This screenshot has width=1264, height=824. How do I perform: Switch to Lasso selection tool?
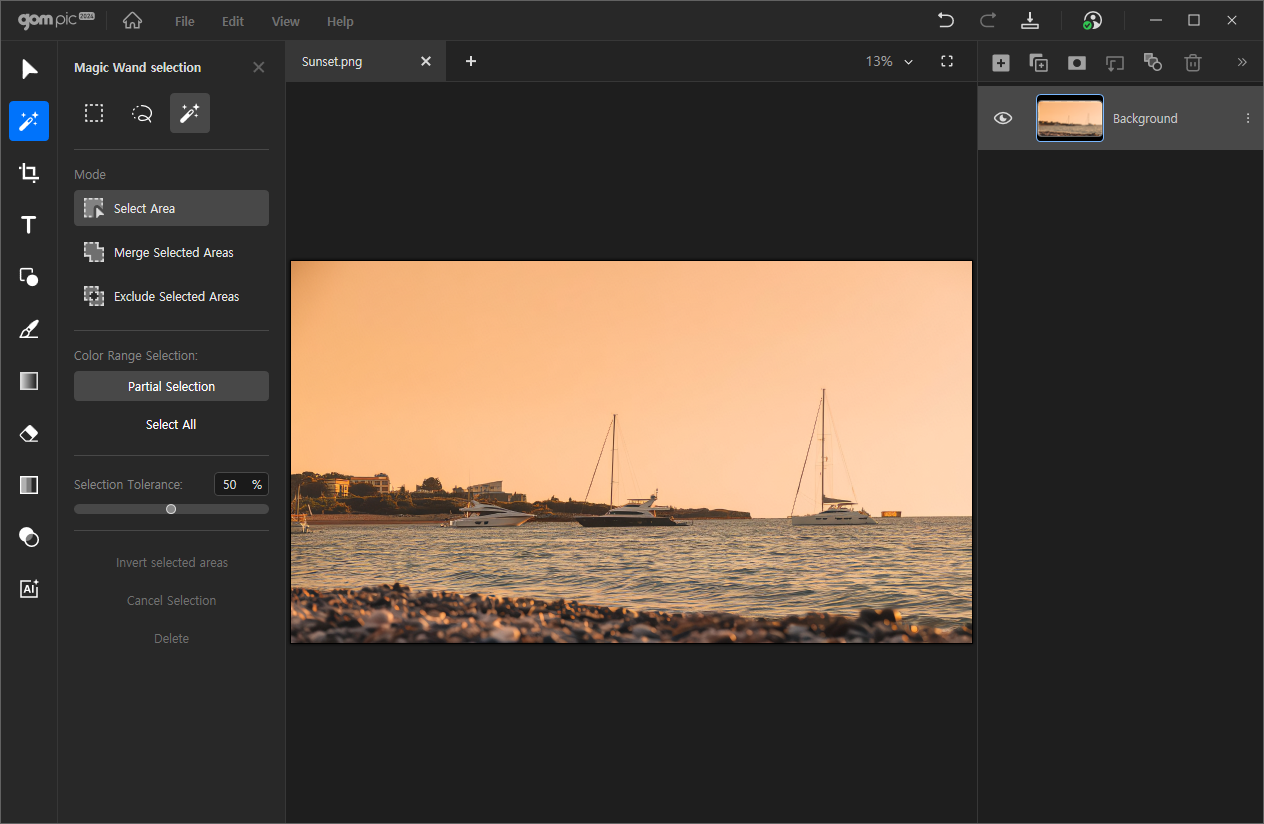(142, 114)
